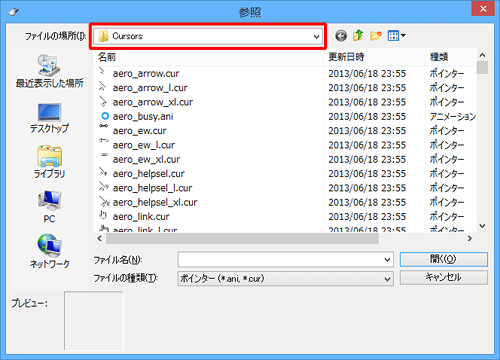Select the aero_ew_l.cur file icon
This screenshot has height=360, width=500.
click(104, 141)
